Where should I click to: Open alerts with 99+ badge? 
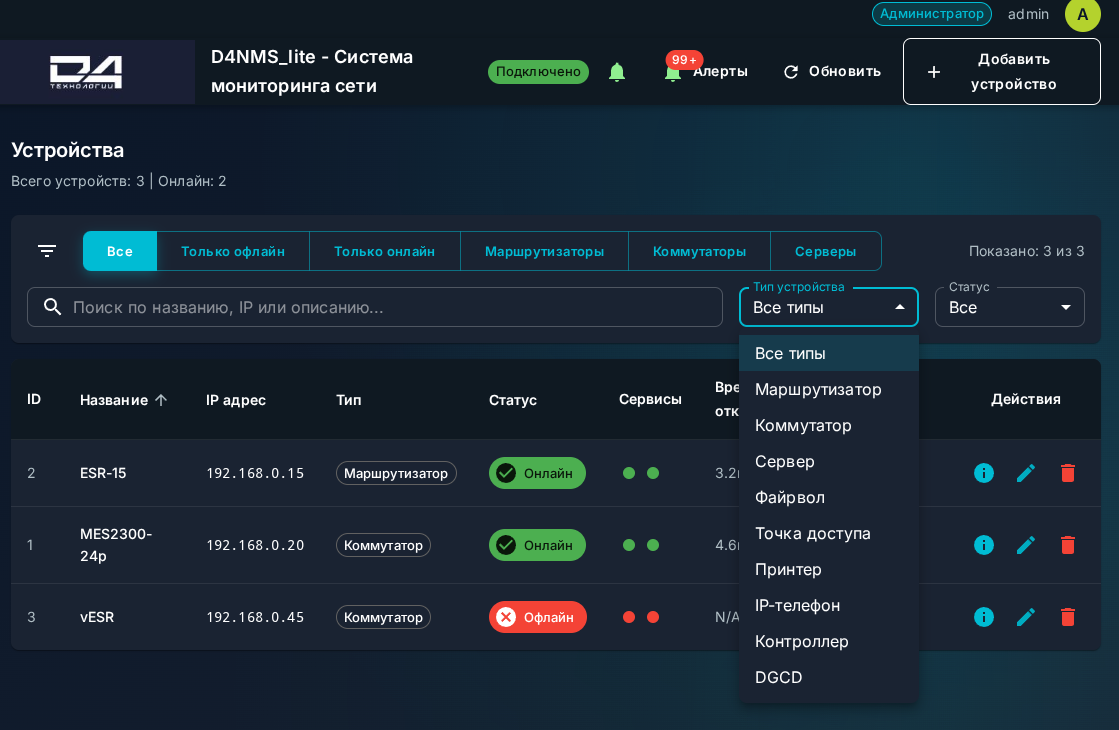[x=705, y=71]
